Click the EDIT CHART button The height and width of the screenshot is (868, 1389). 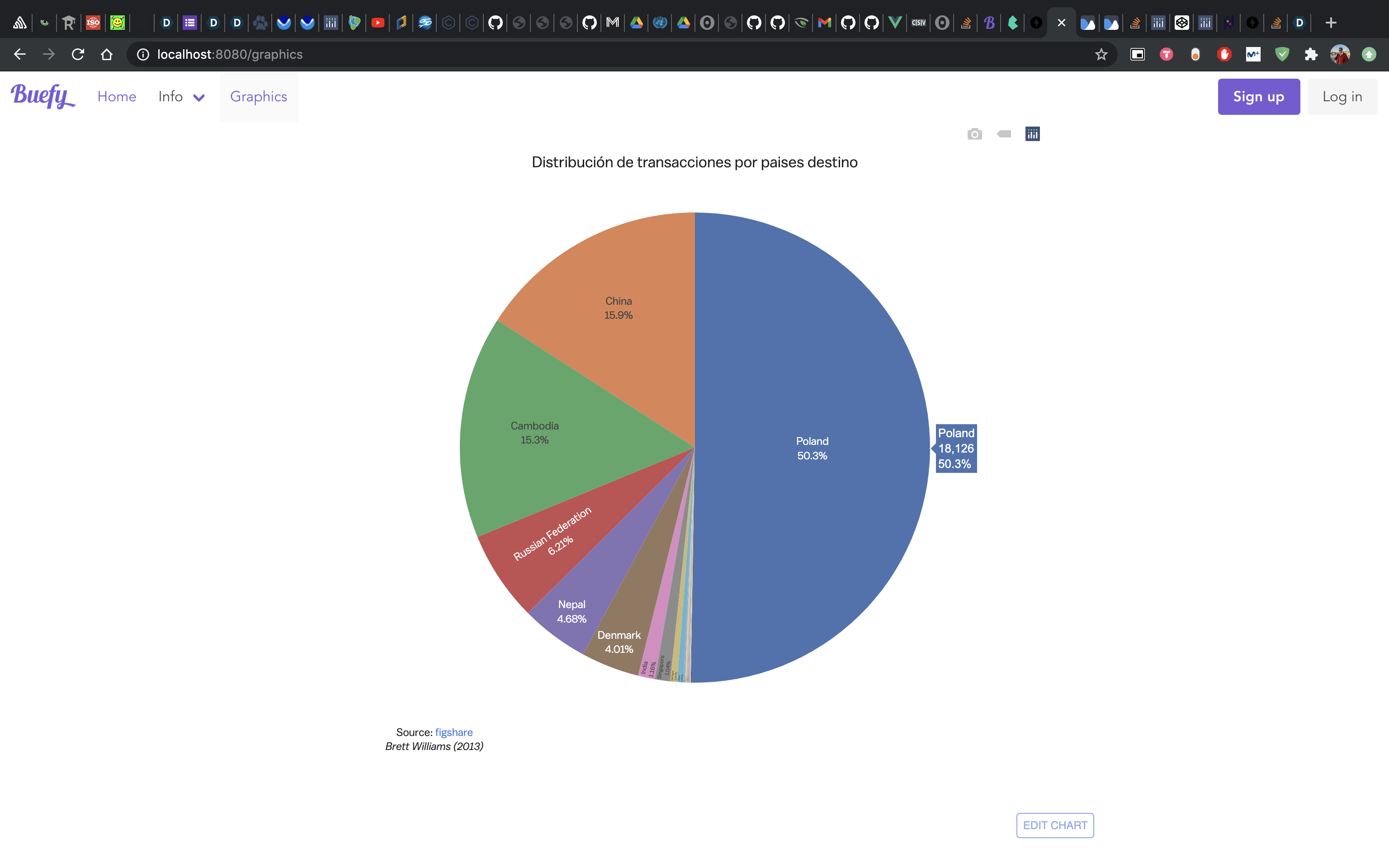[x=1054, y=825]
